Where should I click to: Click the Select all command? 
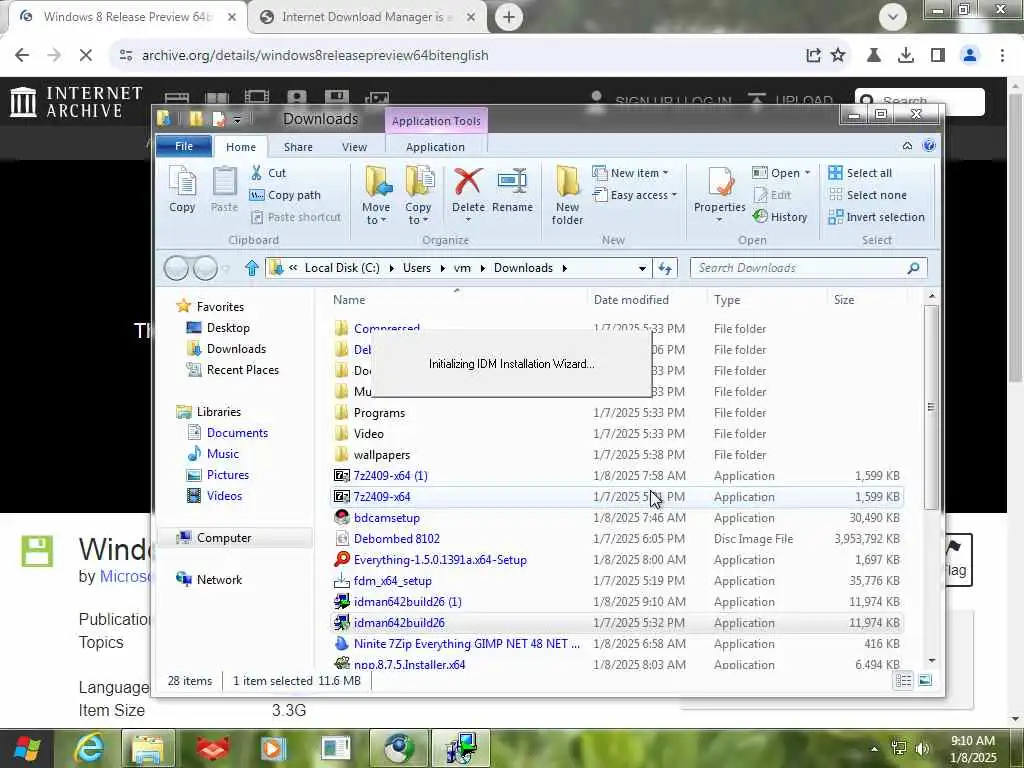pos(860,173)
